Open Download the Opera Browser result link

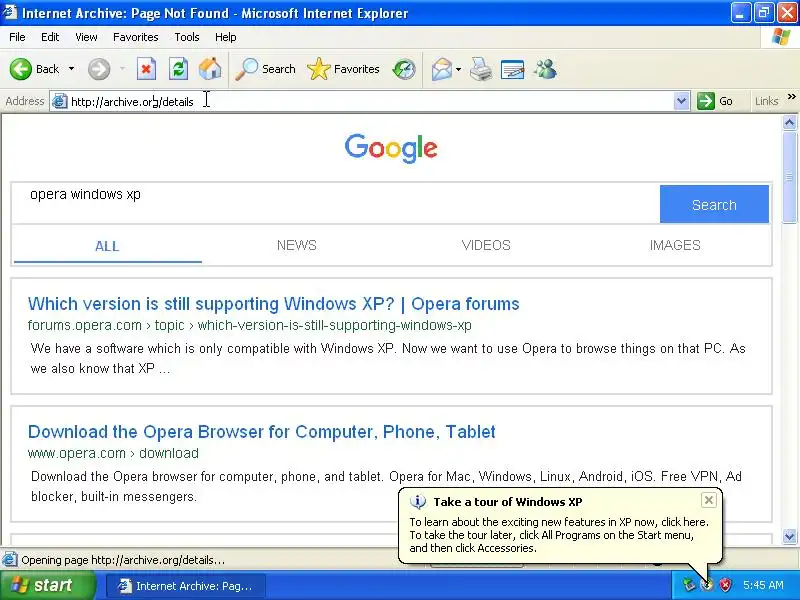click(x=261, y=432)
